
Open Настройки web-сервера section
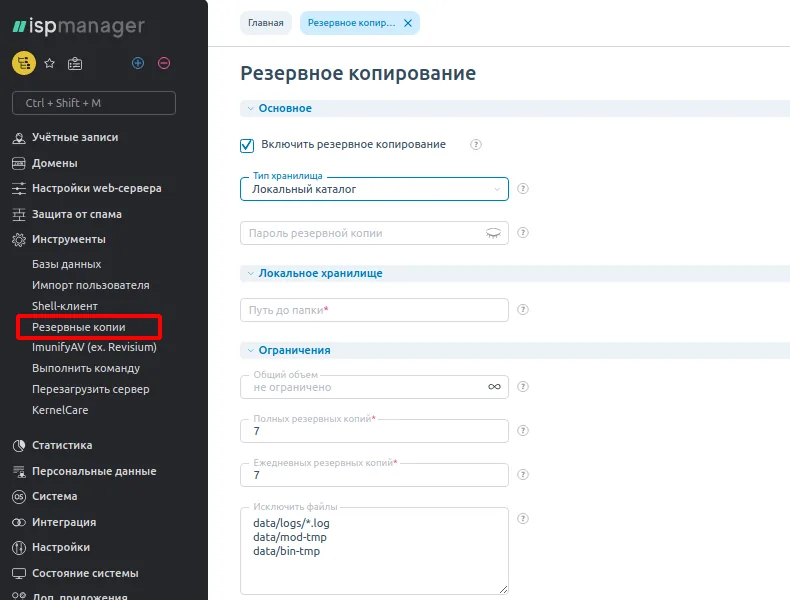[97, 188]
